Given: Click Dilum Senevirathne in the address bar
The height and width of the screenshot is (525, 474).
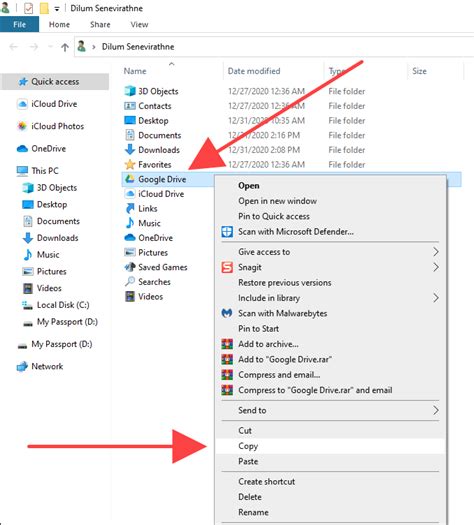Looking at the screenshot, I should coord(138,47).
